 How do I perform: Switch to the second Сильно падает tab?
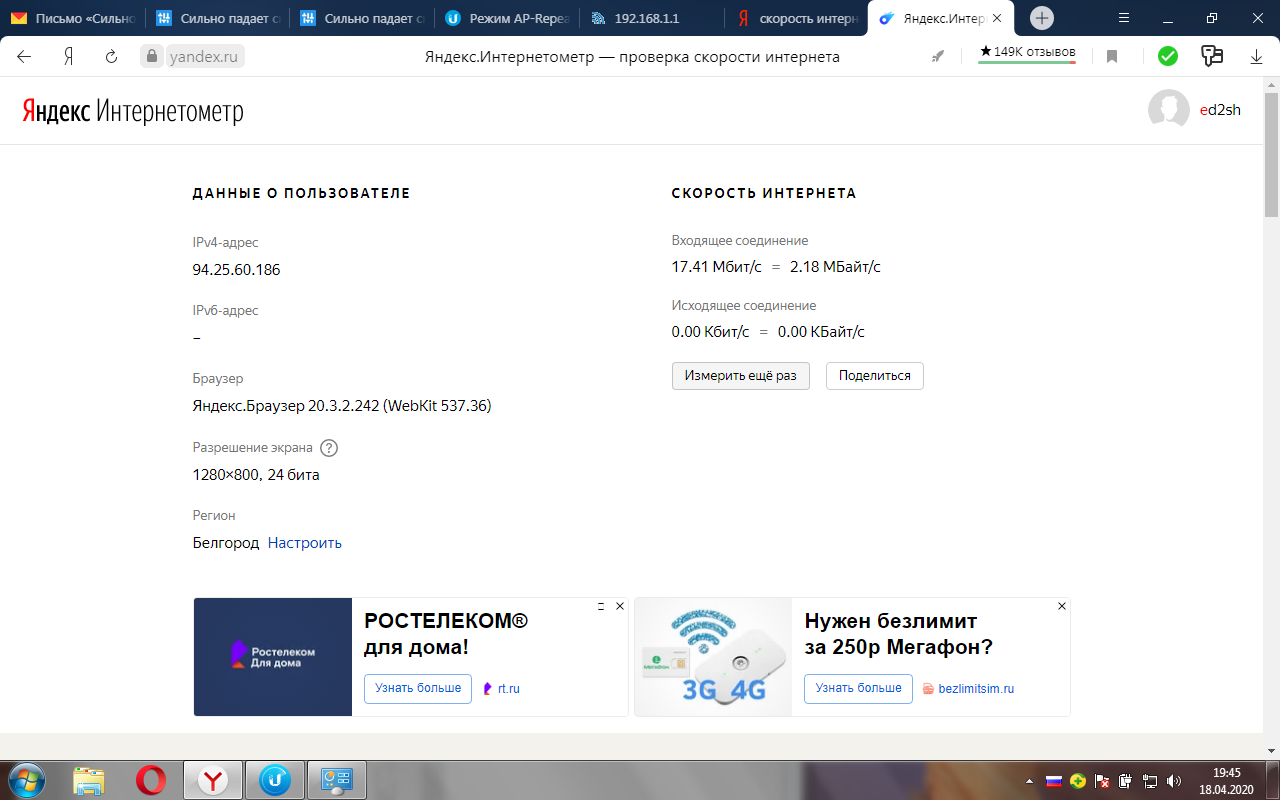363,18
